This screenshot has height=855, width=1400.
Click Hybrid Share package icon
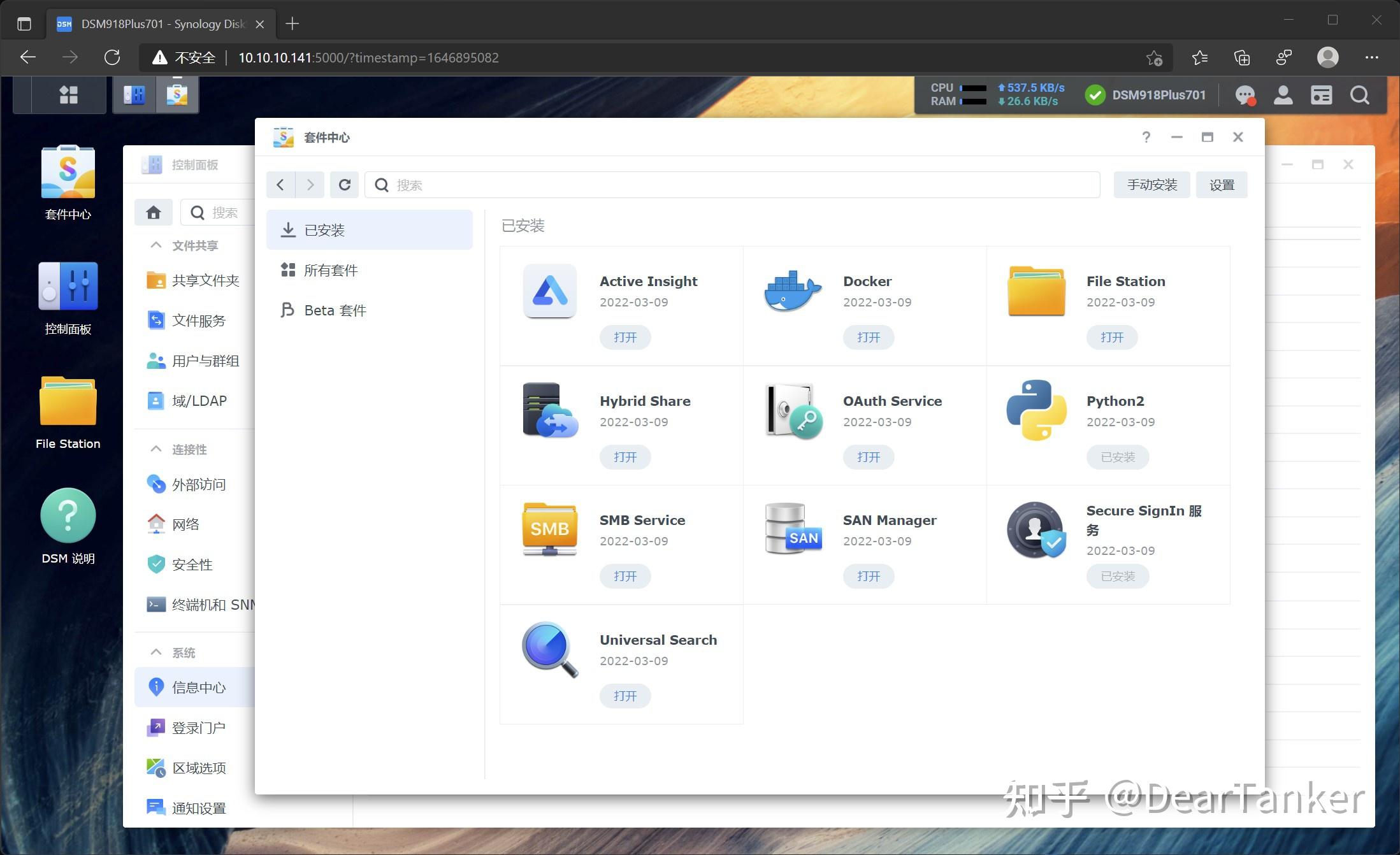point(550,410)
